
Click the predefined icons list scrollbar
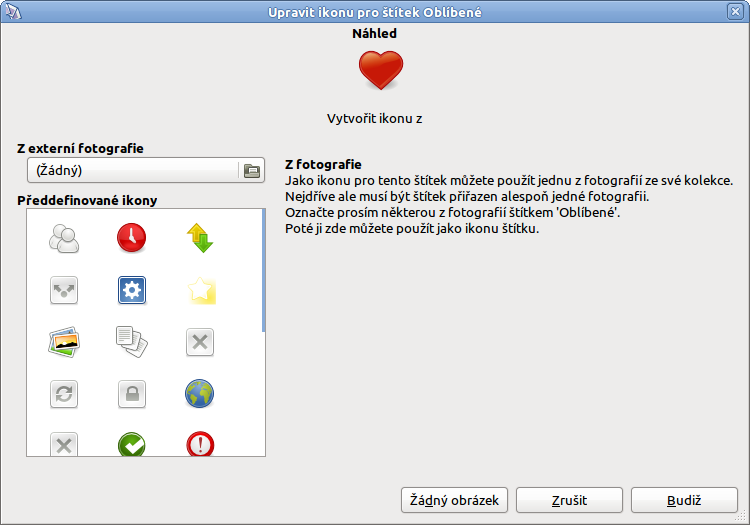264,271
